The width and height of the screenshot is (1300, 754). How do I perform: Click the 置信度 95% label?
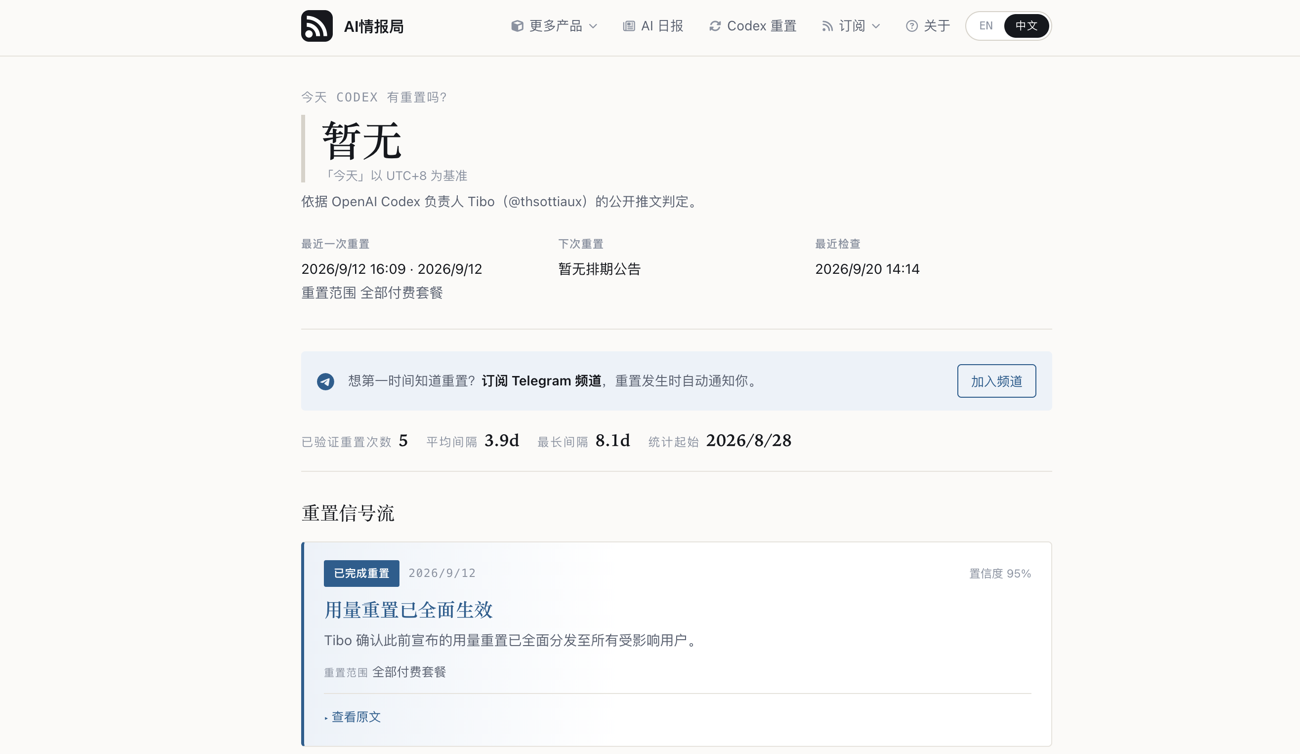tap(1000, 574)
